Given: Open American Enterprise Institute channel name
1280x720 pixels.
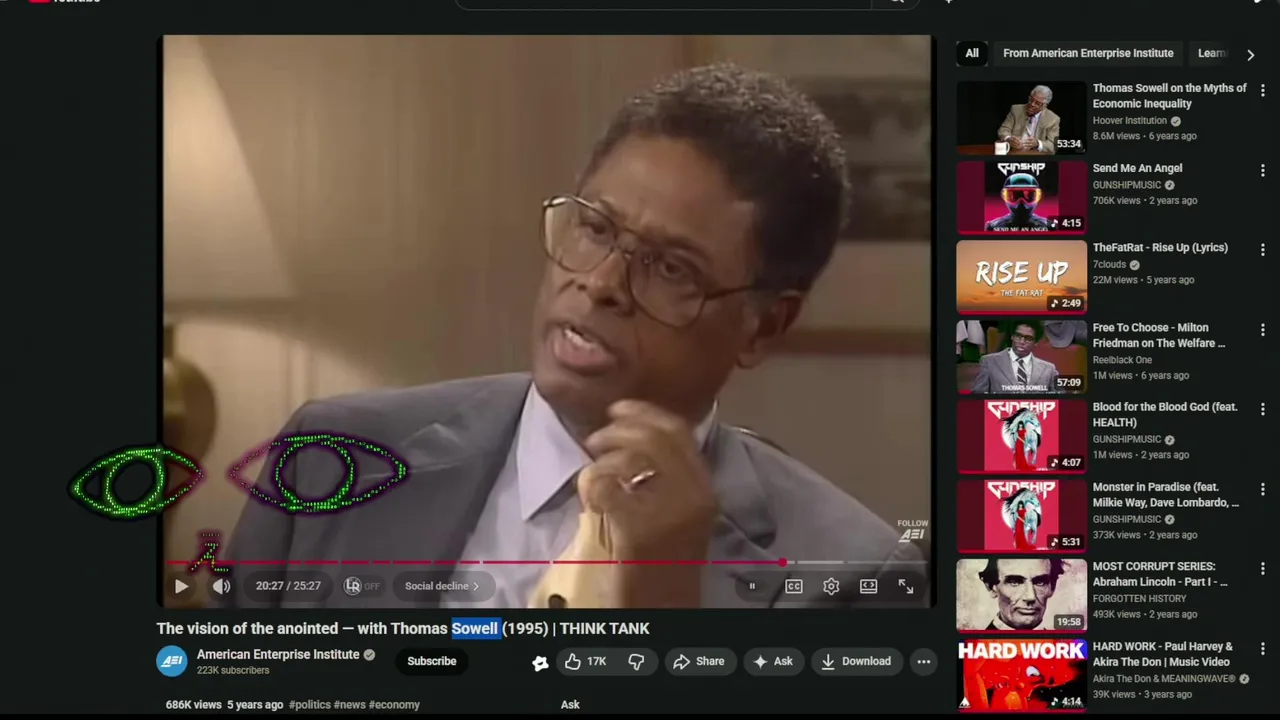Looking at the screenshot, I should tap(278, 654).
